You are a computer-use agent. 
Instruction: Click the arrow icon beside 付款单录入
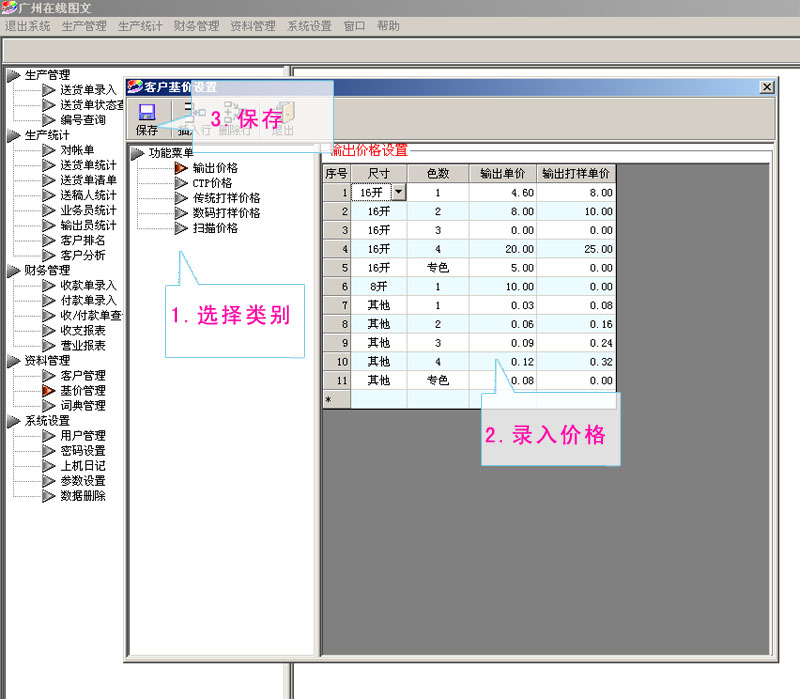[x=49, y=301]
